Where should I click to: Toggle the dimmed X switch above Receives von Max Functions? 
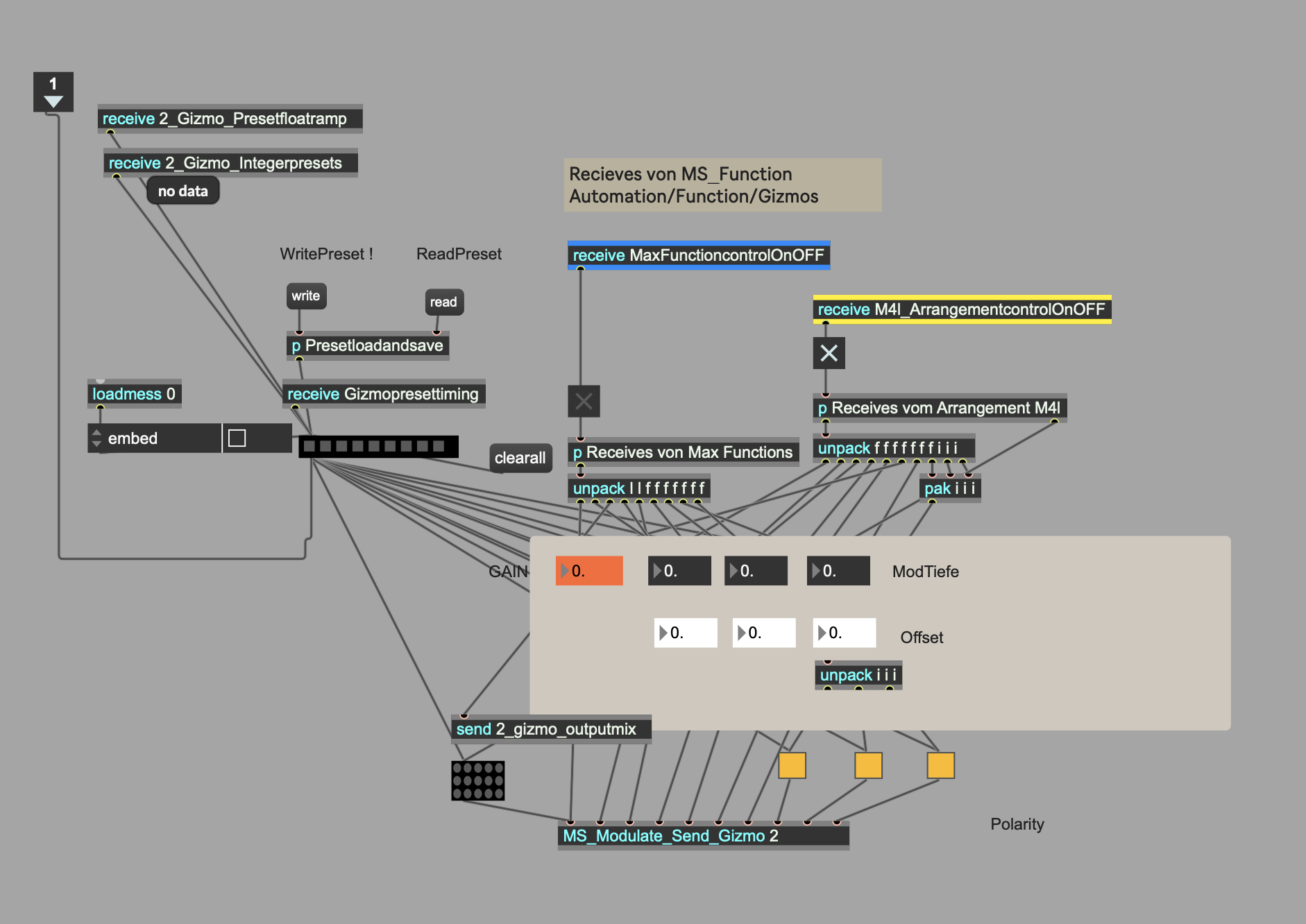coord(584,402)
